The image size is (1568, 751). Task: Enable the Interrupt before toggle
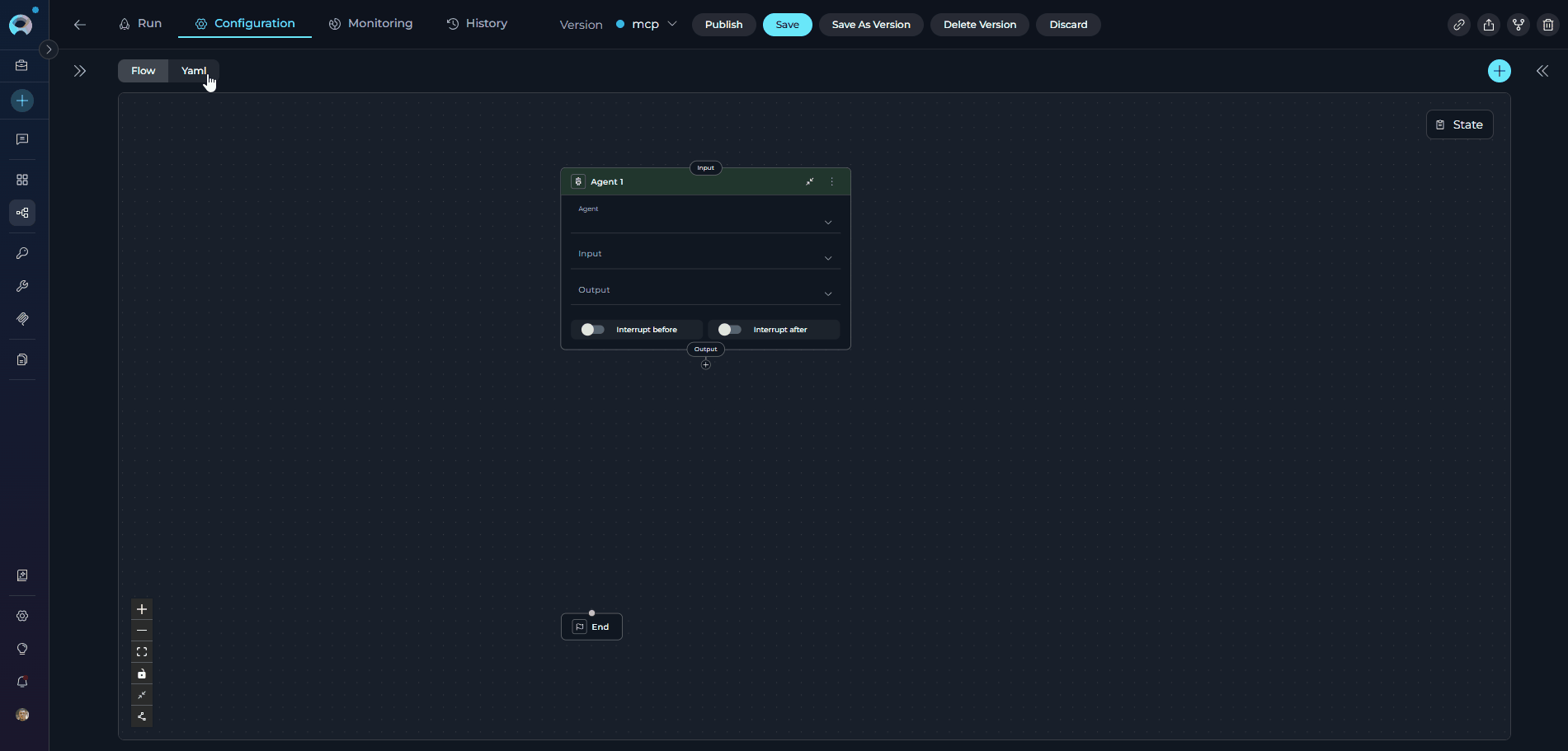point(591,329)
